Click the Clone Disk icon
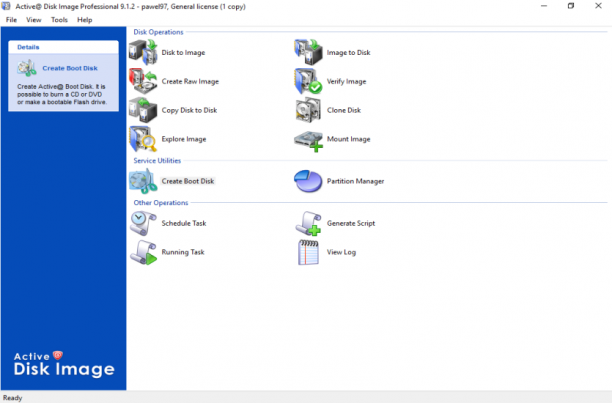The width and height of the screenshot is (612, 403). [308, 110]
